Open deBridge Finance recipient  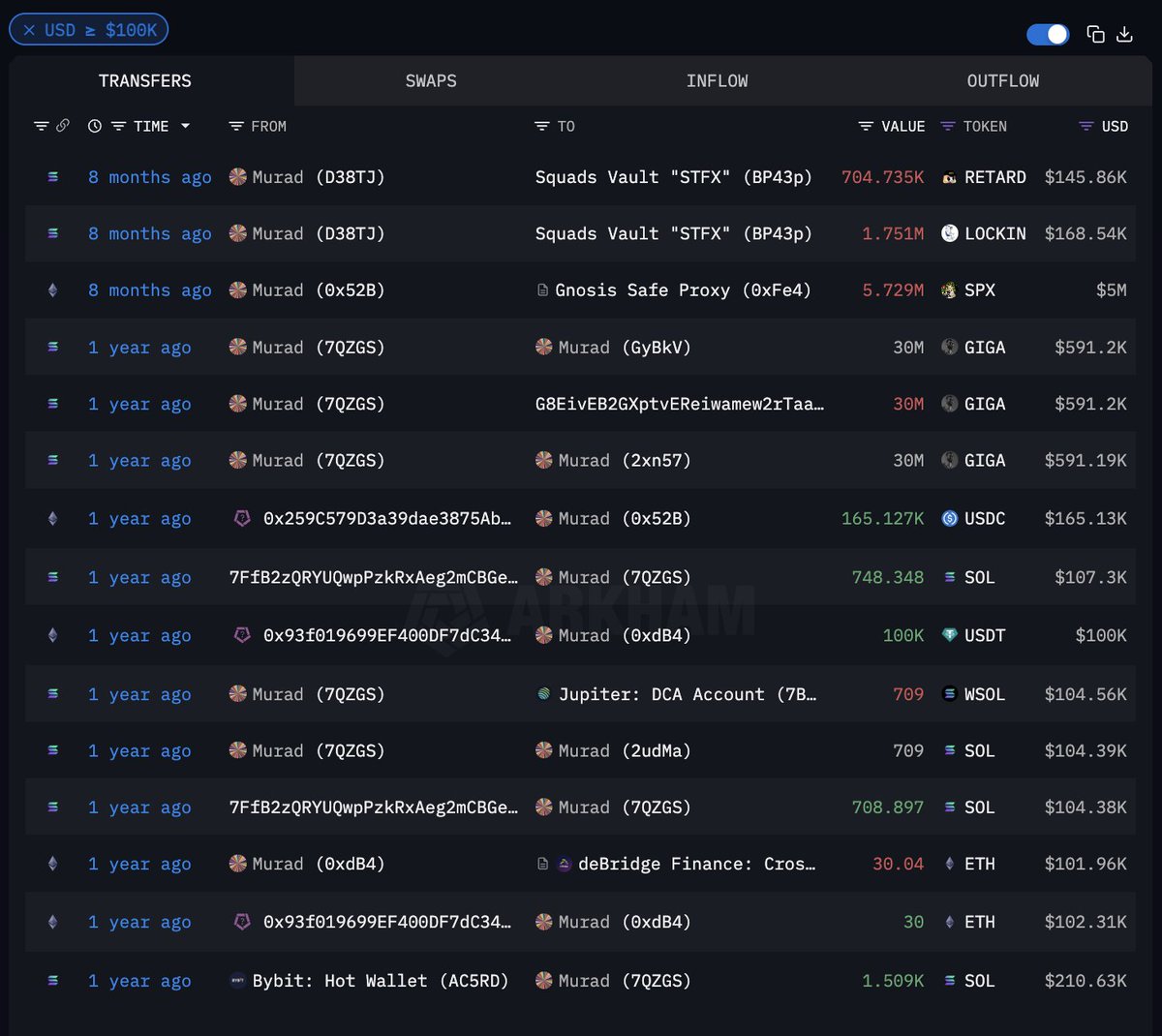[x=696, y=864]
